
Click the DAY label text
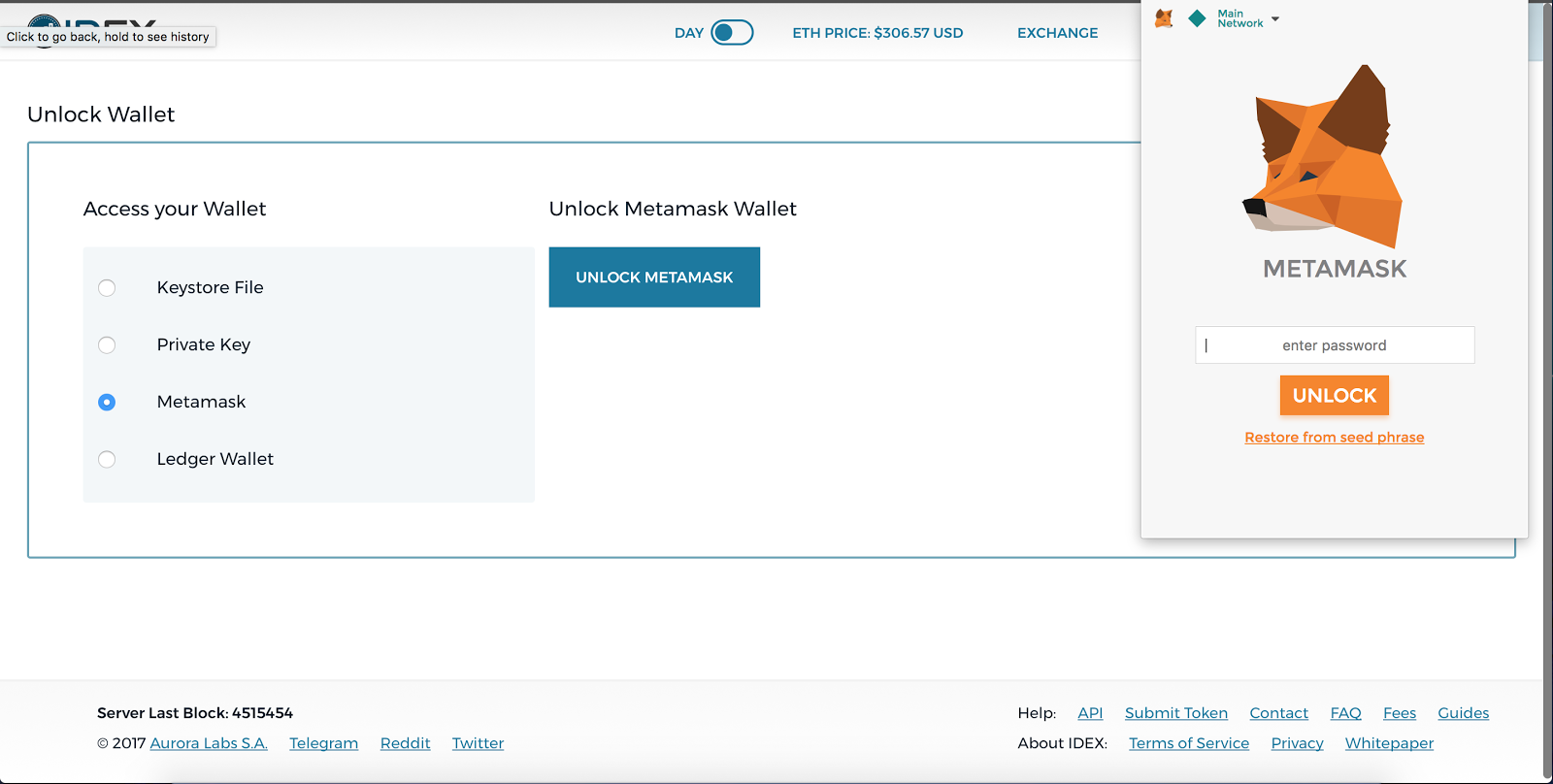pos(689,33)
